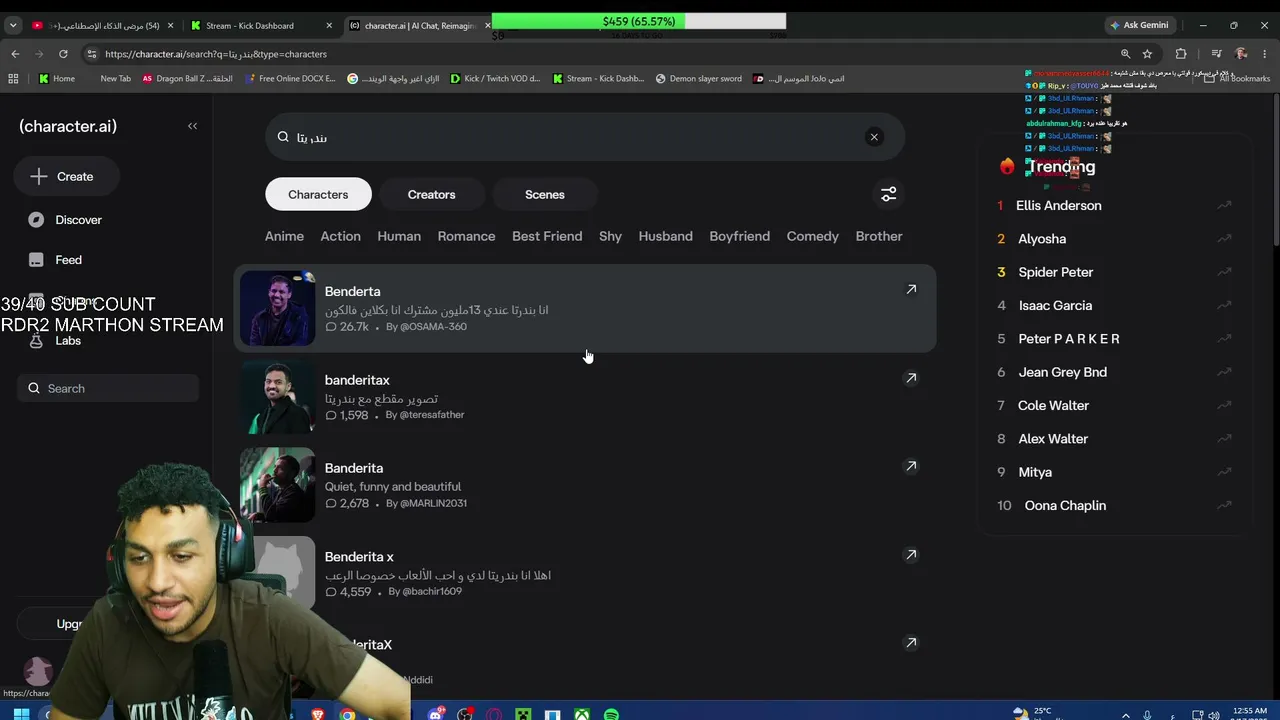Viewport: 1280px width, 720px height.
Task: Open the arrow icon on banderitax's row
Action: 911,378
